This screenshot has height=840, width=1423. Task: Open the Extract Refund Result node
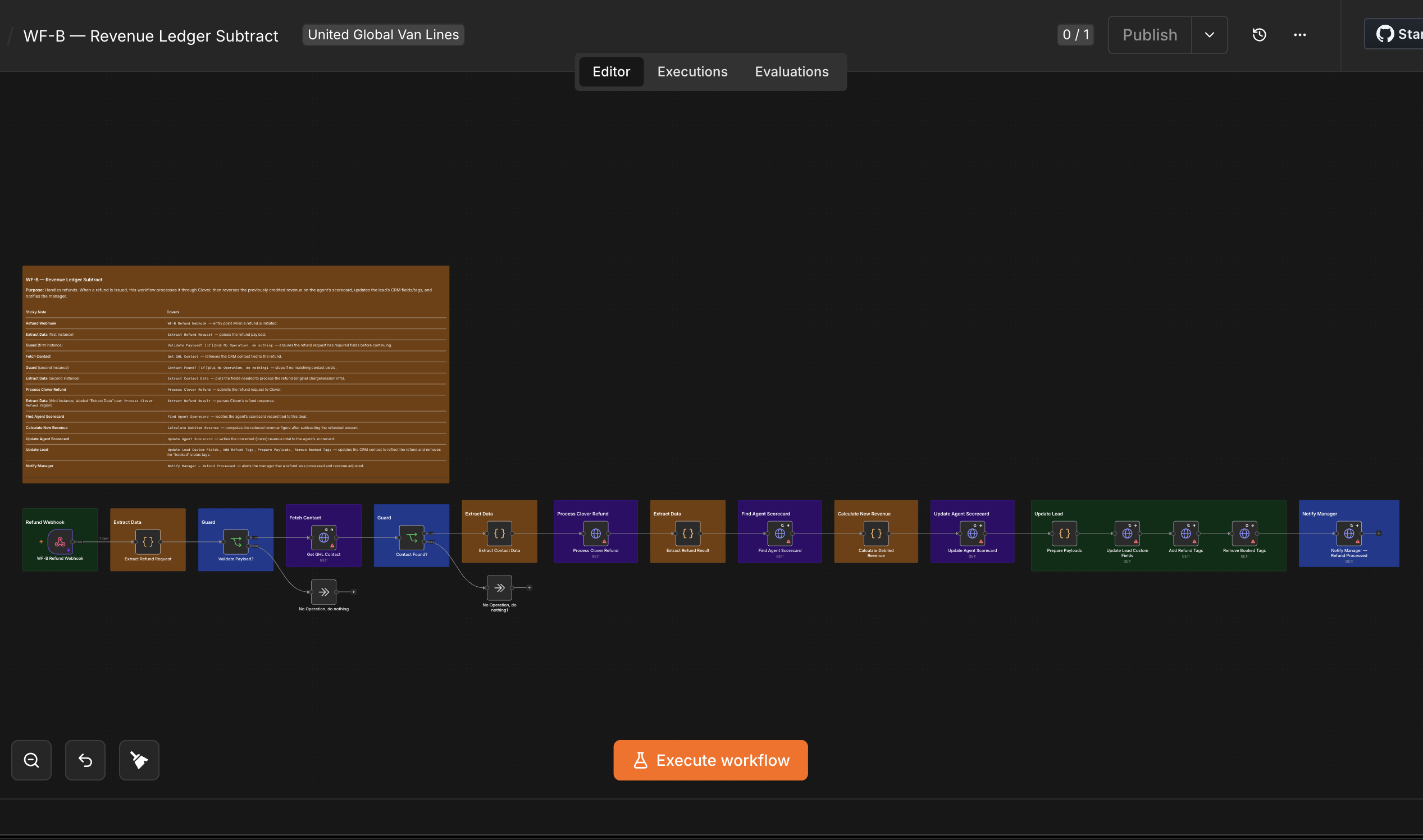(x=688, y=533)
